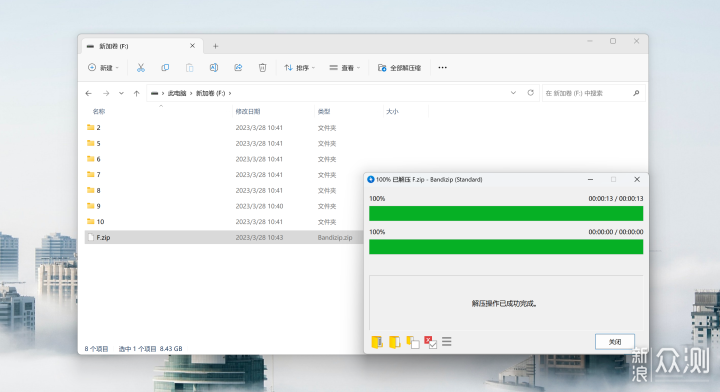Click the search box for 新加卷 (F:)
The height and width of the screenshot is (392, 720).
point(593,93)
